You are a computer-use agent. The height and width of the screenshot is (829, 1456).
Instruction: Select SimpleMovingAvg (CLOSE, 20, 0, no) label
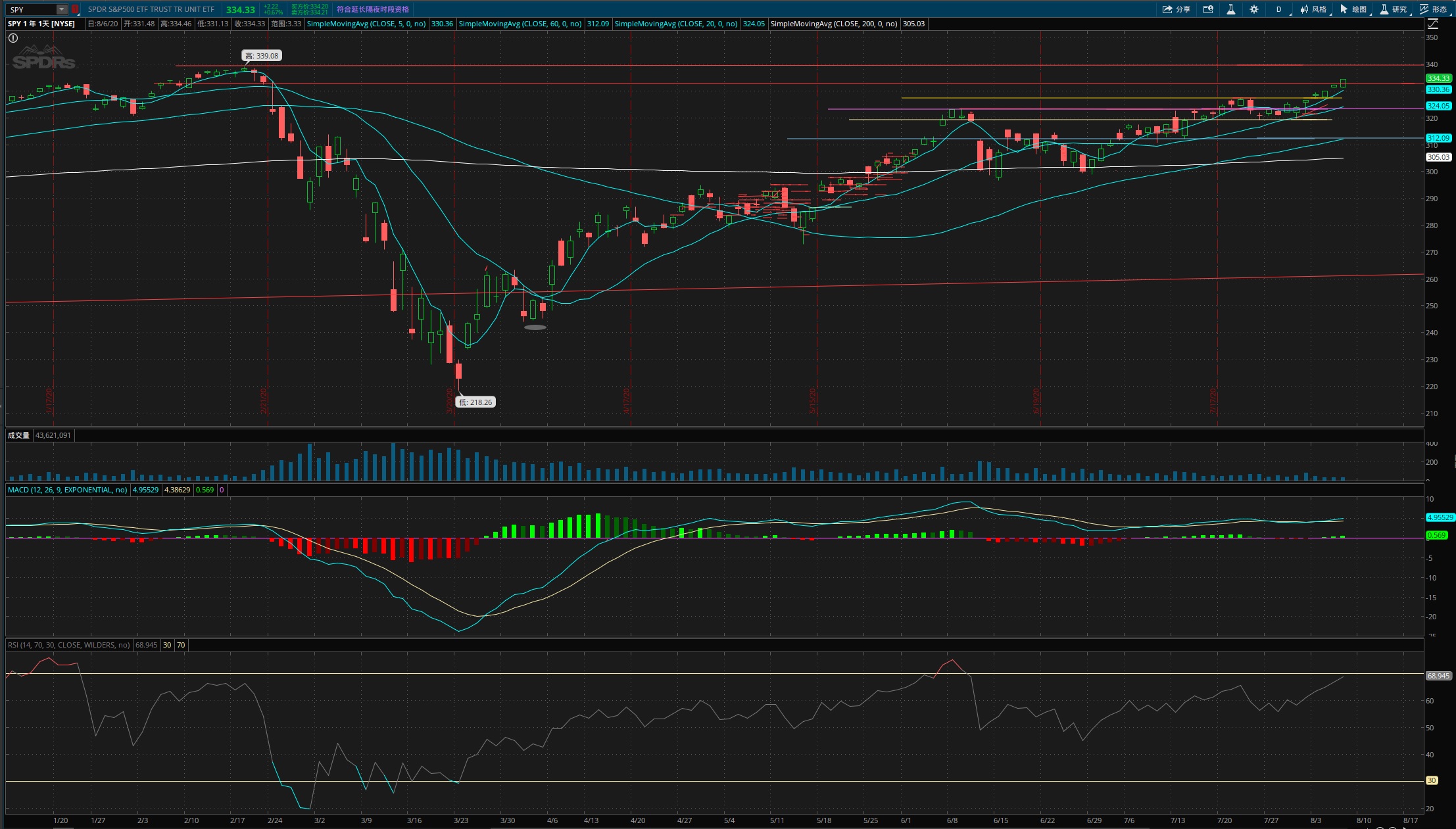(x=676, y=24)
